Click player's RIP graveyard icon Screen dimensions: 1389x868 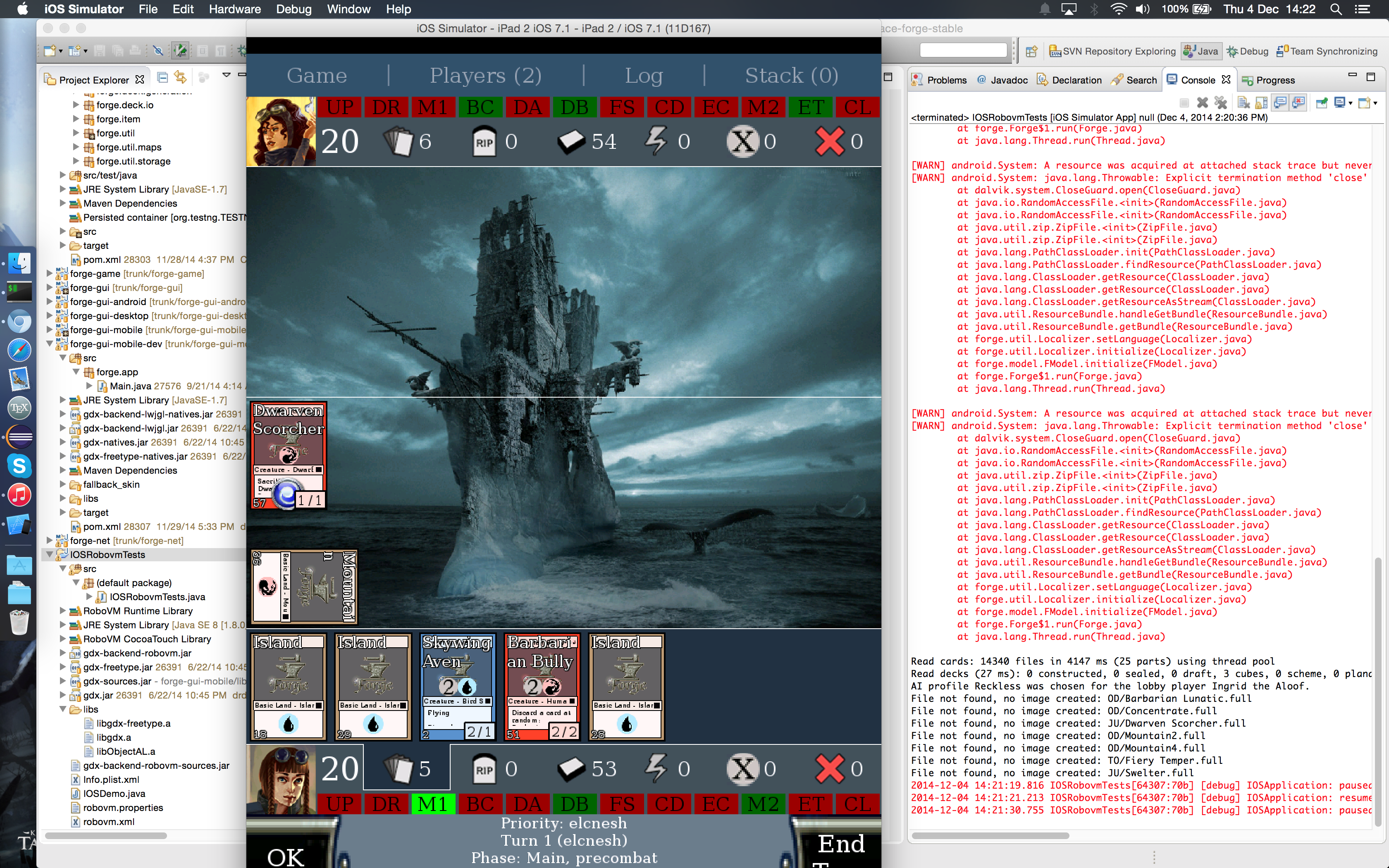coord(484,769)
